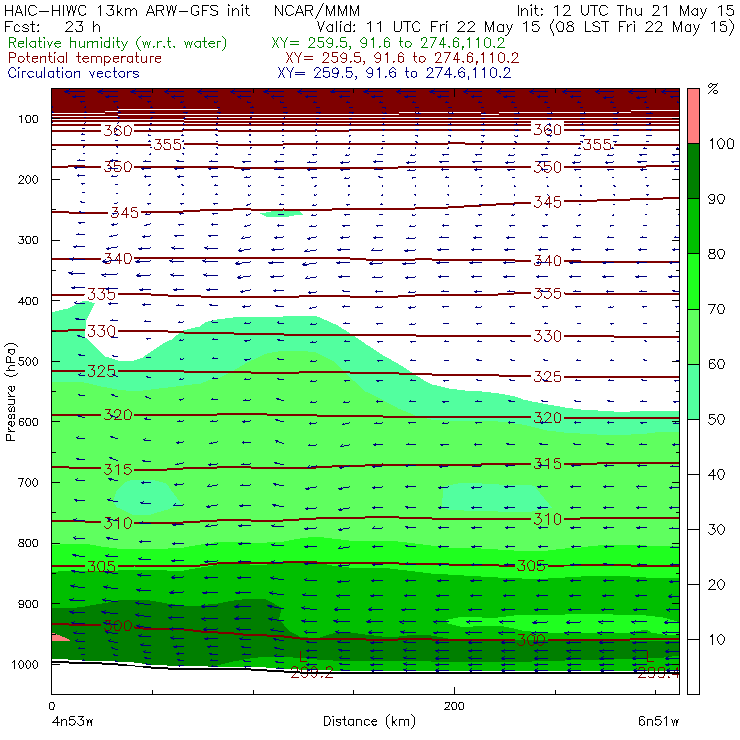Click the red XY coordinates line
Image resolution: width=740 pixels, height=740 pixels.
pos(402,58)
